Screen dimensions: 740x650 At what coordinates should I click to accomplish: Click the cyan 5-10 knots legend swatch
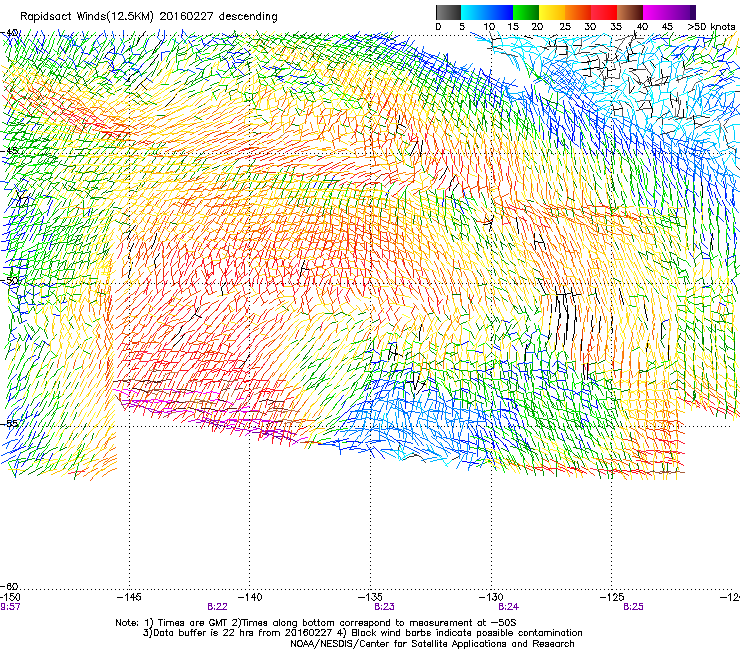coord(474,12)
